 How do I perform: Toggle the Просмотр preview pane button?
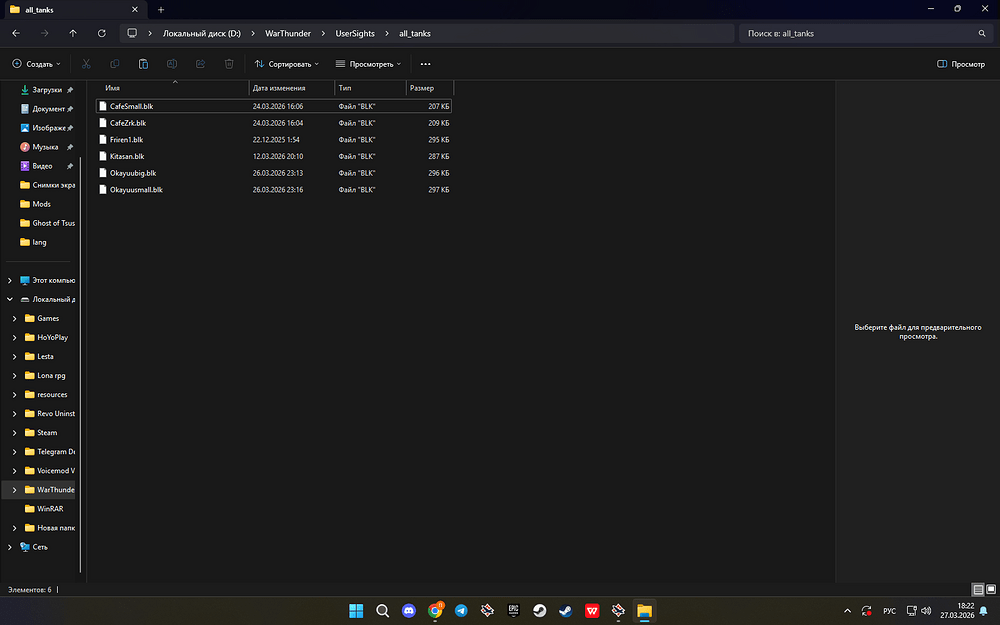(x=961, y=64)
